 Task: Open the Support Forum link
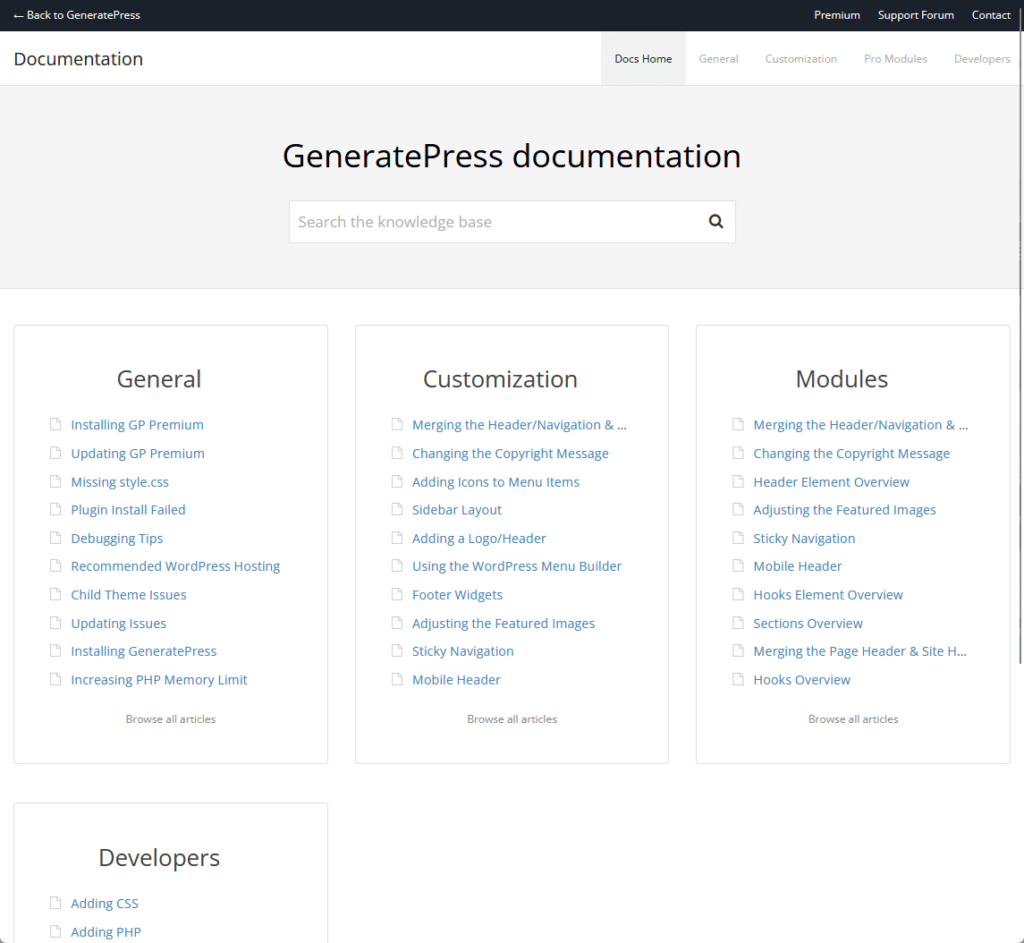[x=916, y=15]
